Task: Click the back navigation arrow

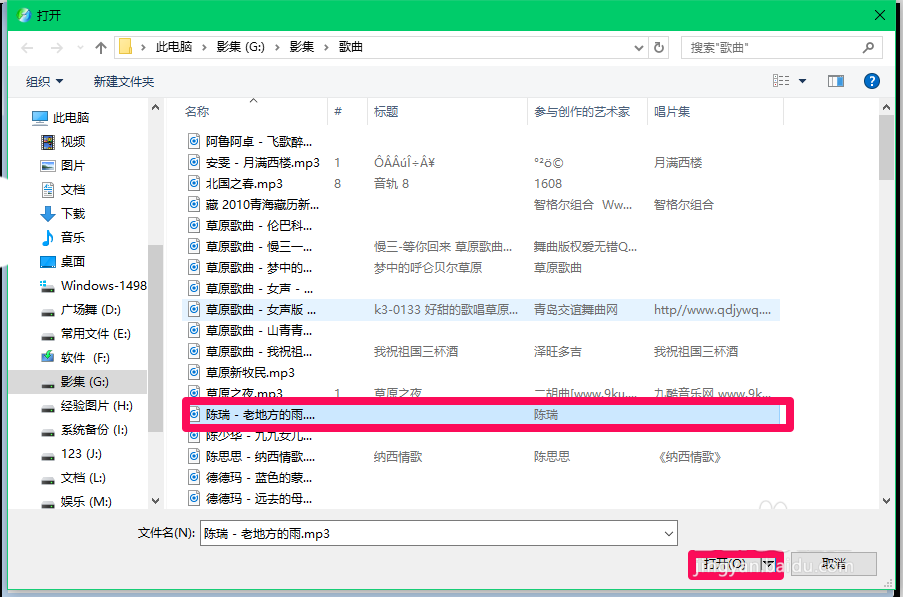Action: point(26,46)
